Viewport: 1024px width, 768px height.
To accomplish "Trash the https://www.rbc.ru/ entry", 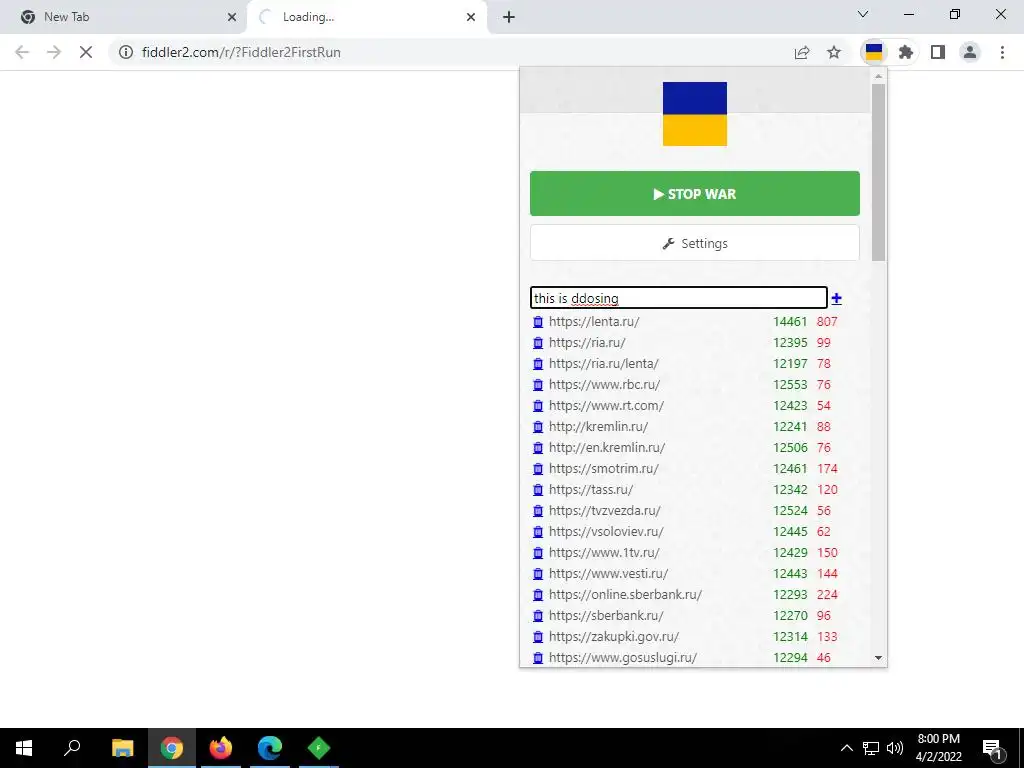I will pyautogui.click(x=538, y=385).
